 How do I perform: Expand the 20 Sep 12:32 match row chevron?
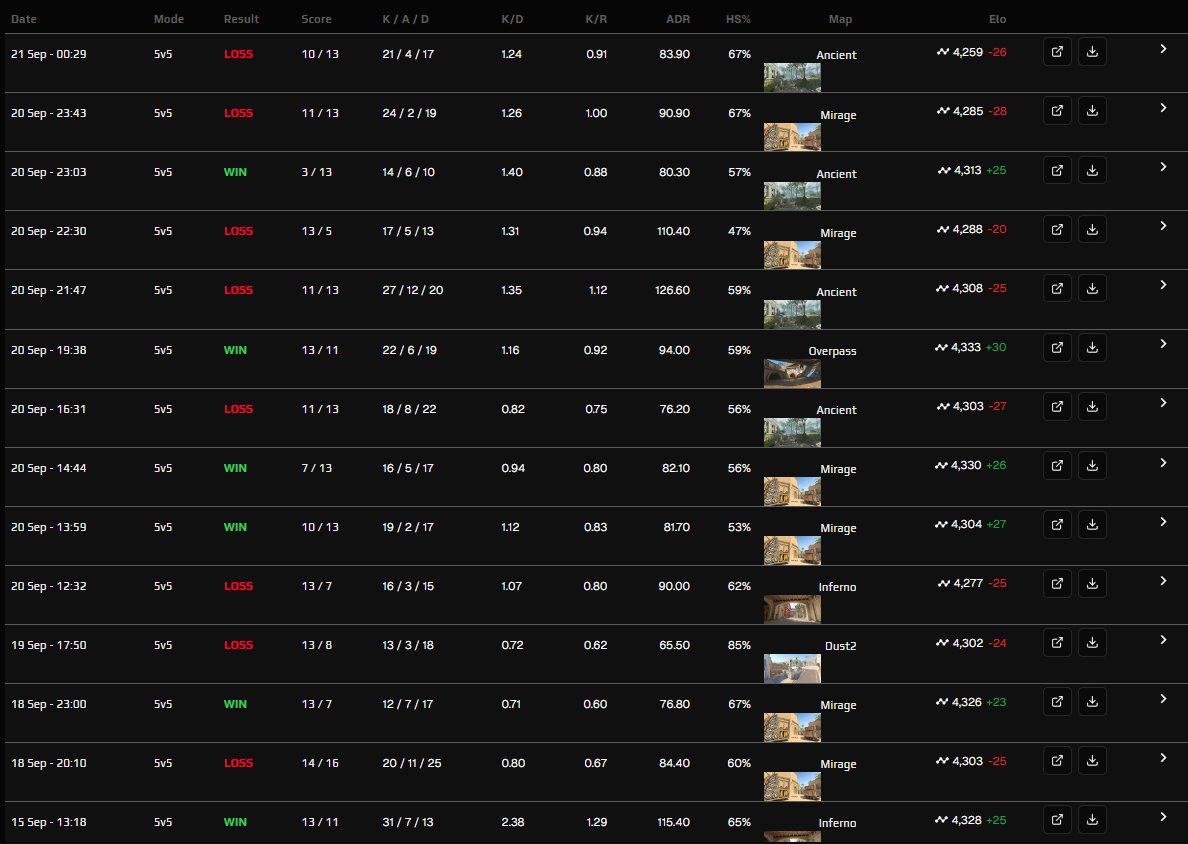tap(1163, 581)
